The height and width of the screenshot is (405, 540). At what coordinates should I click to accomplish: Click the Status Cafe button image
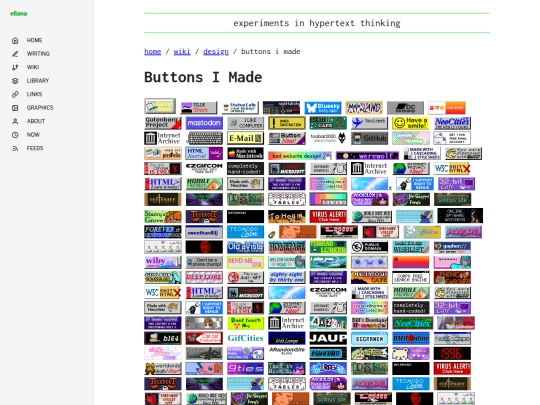240,108
